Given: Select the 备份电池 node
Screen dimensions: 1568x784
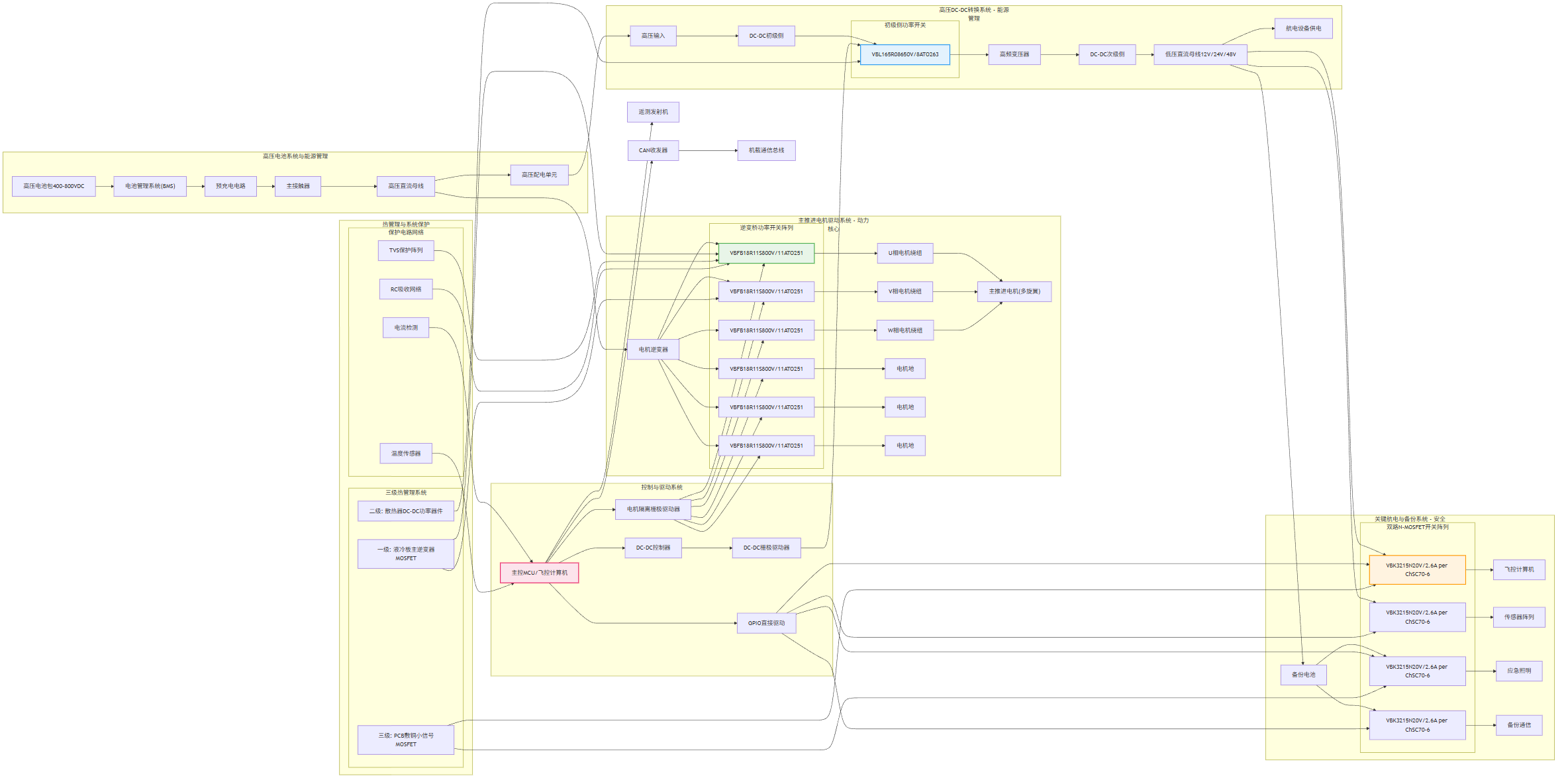Looking at the screenshot, I should (1303, 675).
